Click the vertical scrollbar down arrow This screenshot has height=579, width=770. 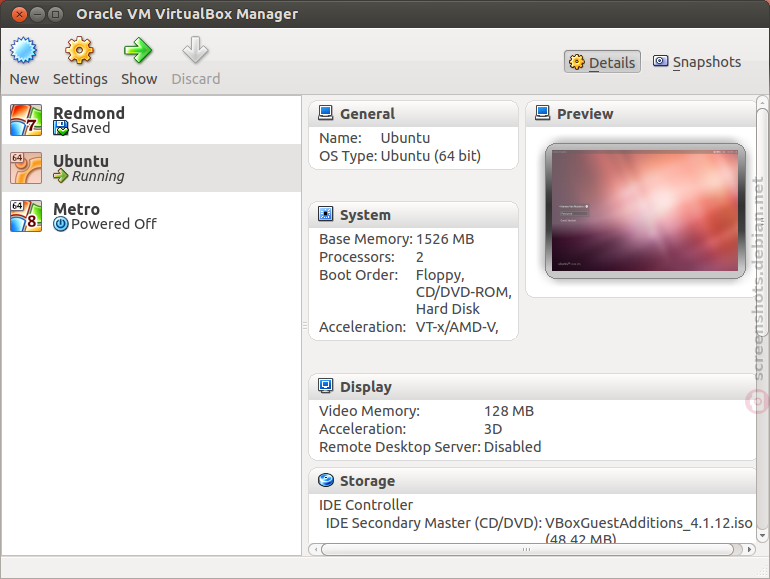[x=762, y=535]
